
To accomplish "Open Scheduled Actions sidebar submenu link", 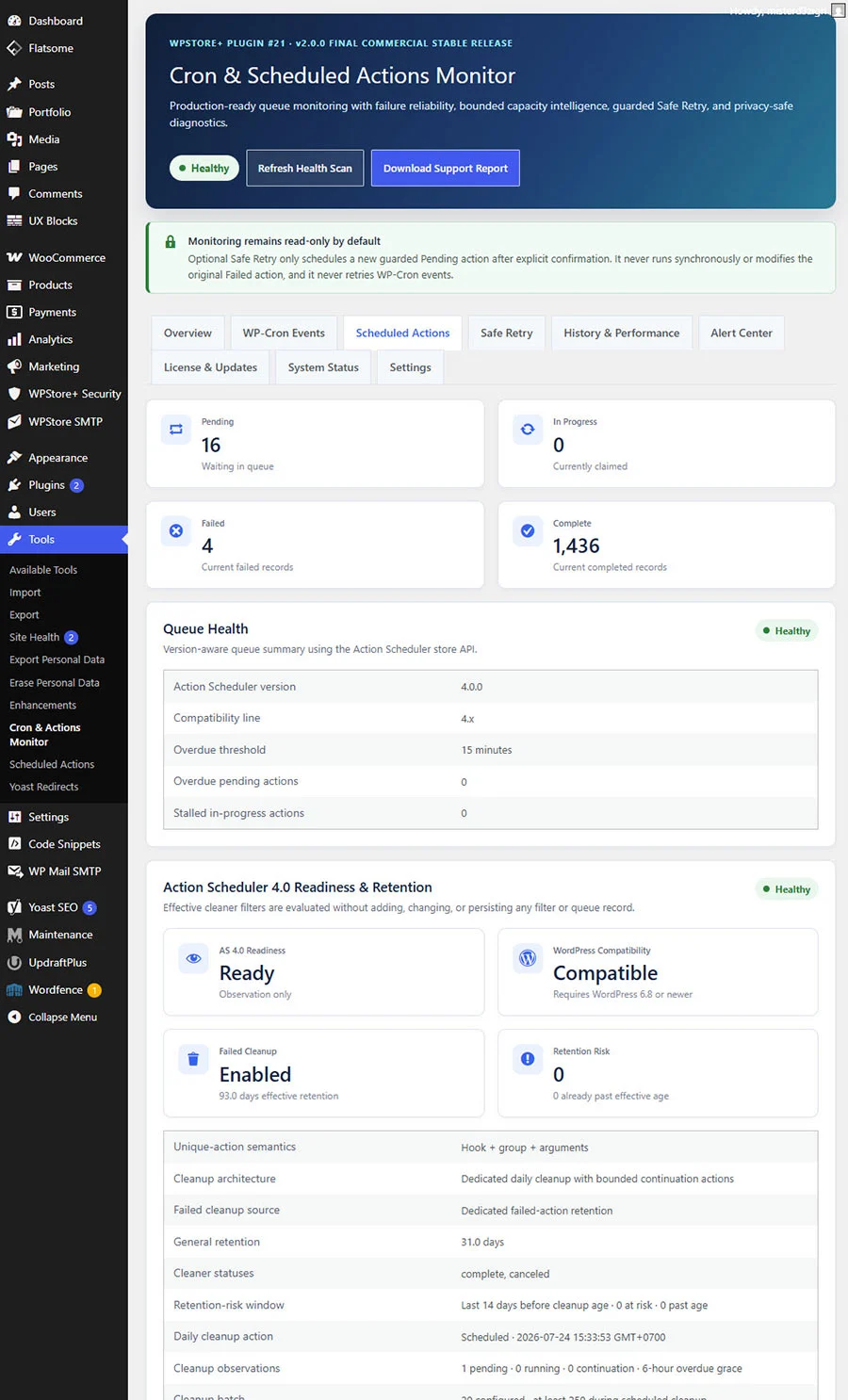I will click(x=52, y=765).
